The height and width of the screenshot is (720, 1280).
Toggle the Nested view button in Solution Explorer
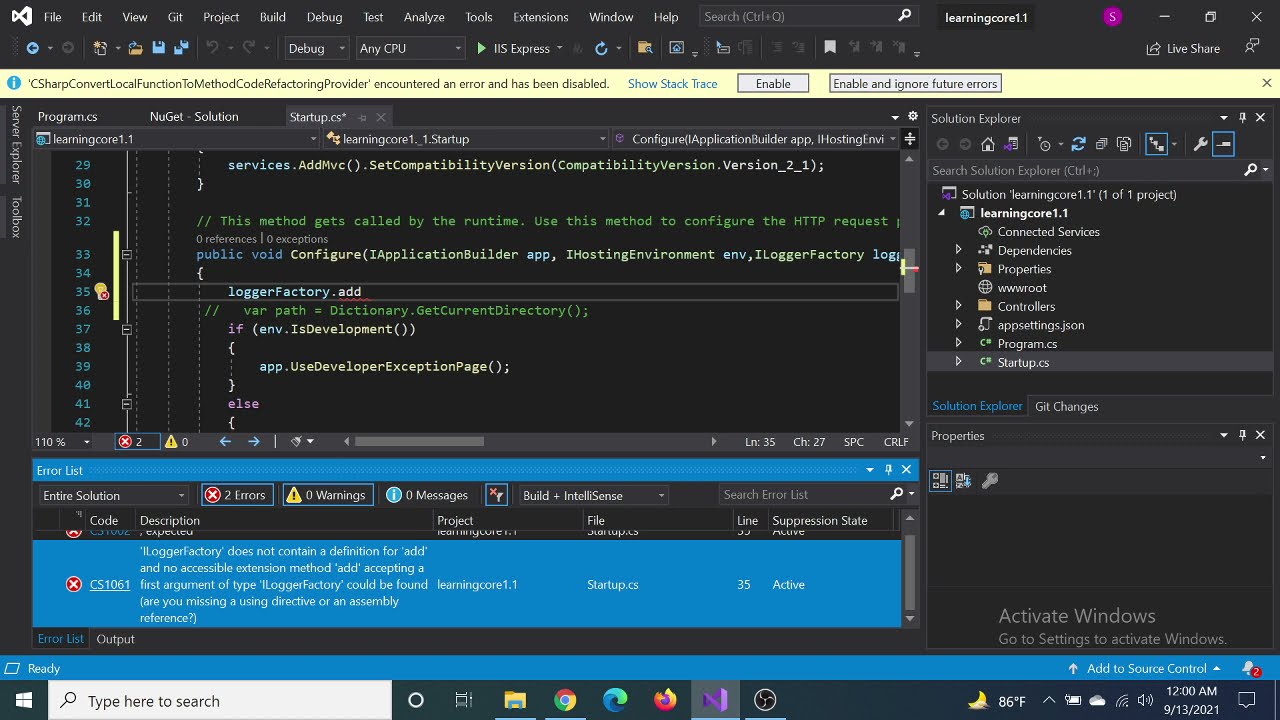coord(1157,144)
